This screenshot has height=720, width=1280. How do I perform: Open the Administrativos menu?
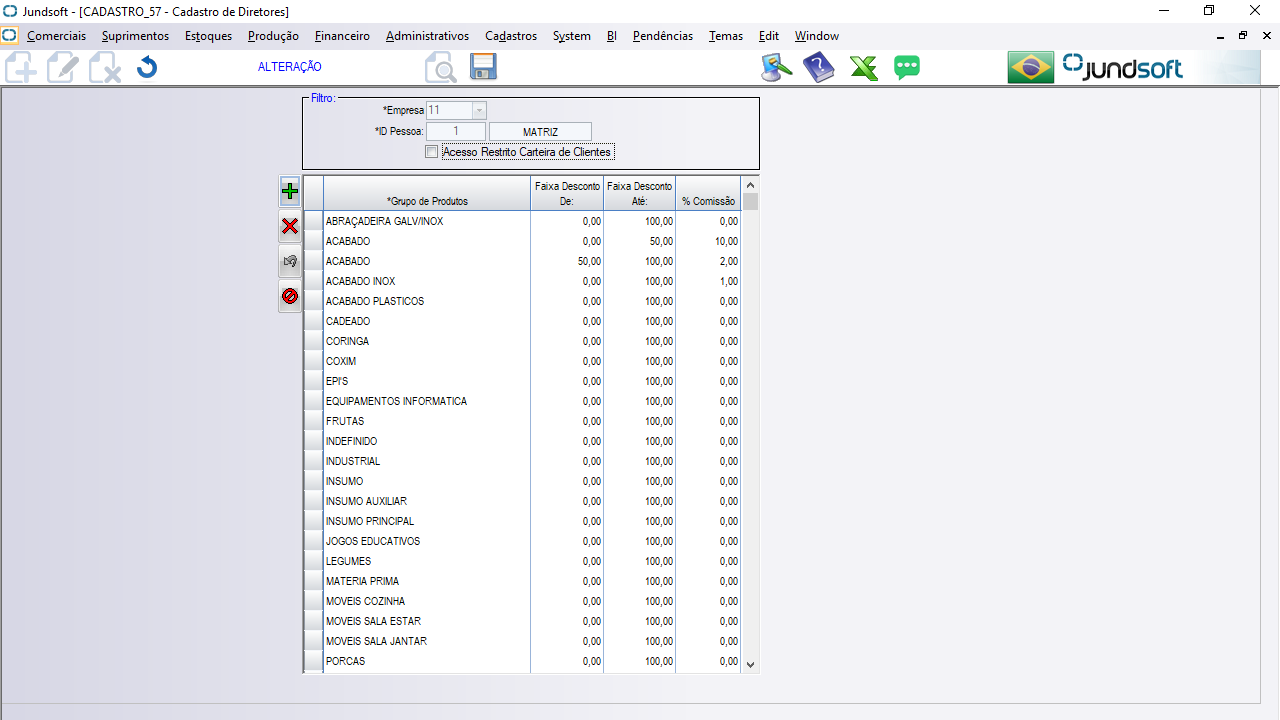[x=427, y=35]
